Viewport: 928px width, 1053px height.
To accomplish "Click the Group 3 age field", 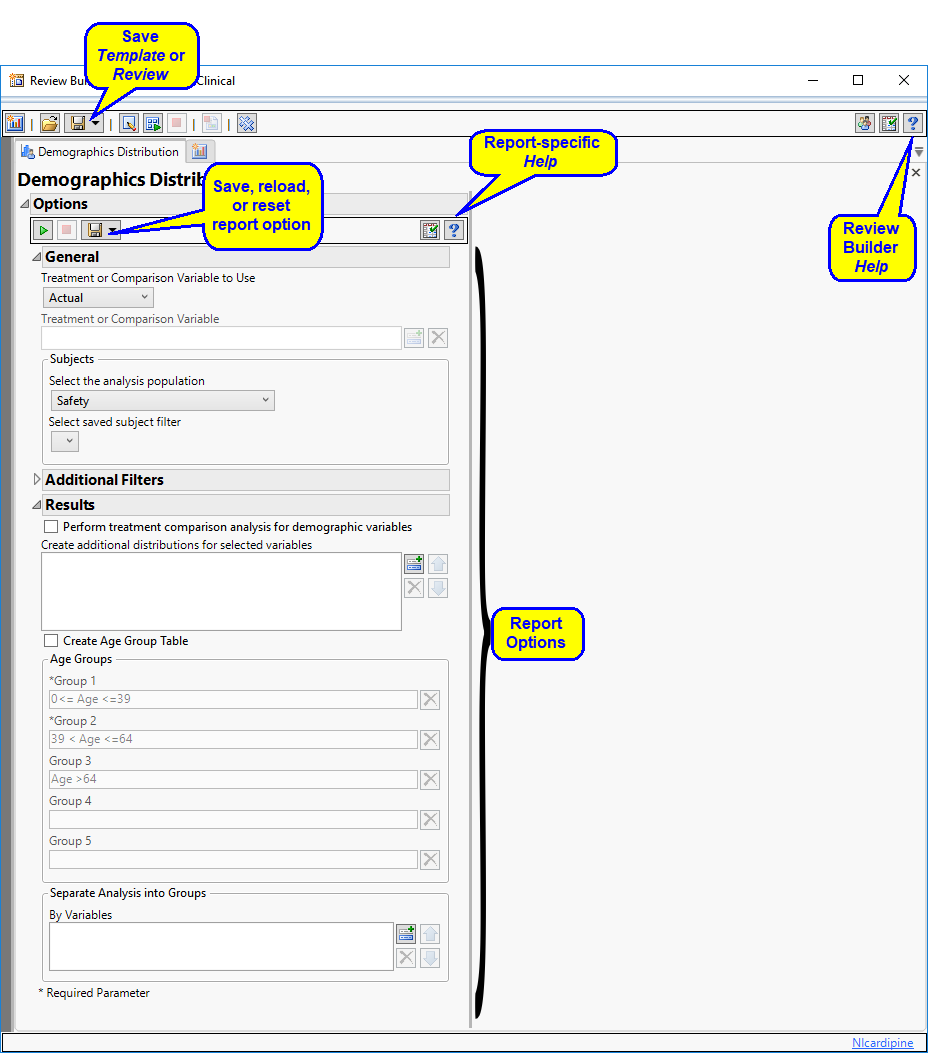I will tap(233, 779).
